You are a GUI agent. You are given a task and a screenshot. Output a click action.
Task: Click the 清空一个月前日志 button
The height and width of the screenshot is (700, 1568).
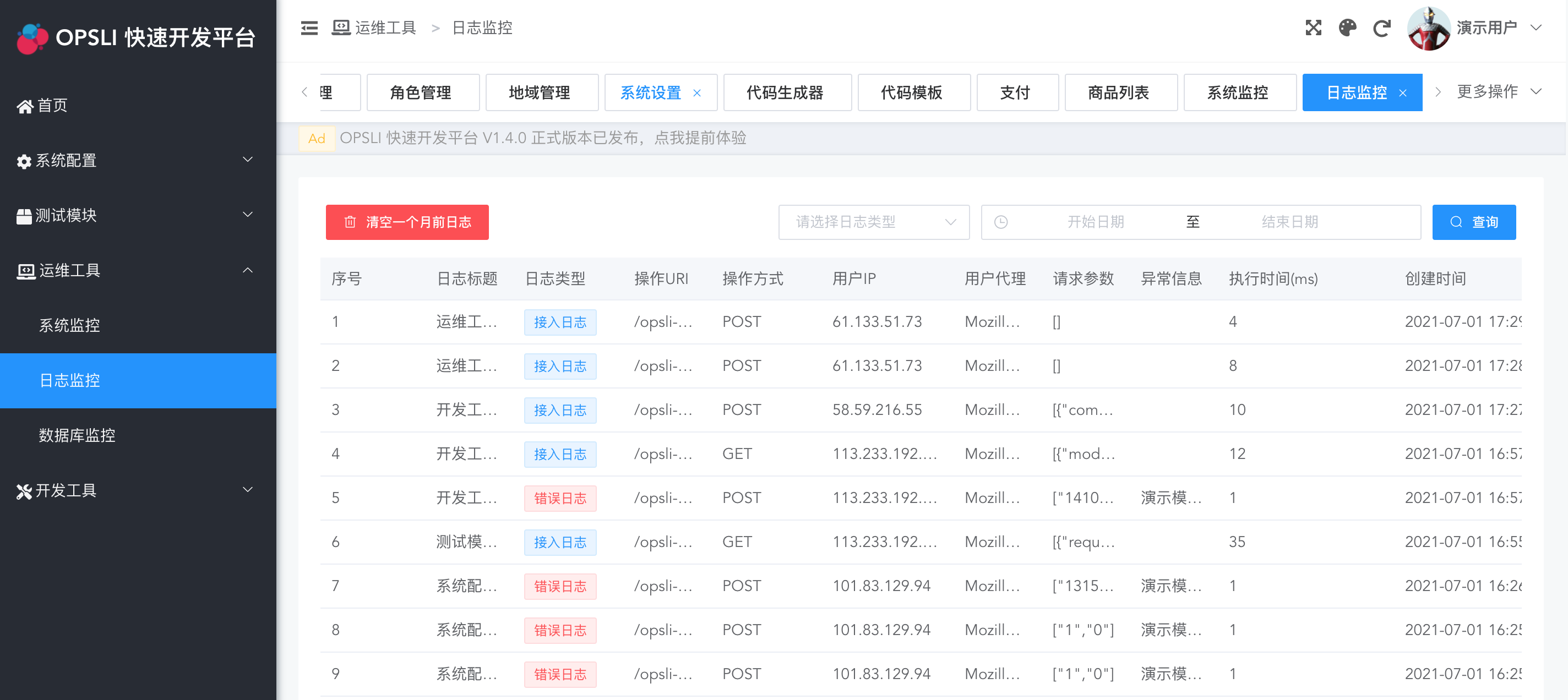(407, 222)
